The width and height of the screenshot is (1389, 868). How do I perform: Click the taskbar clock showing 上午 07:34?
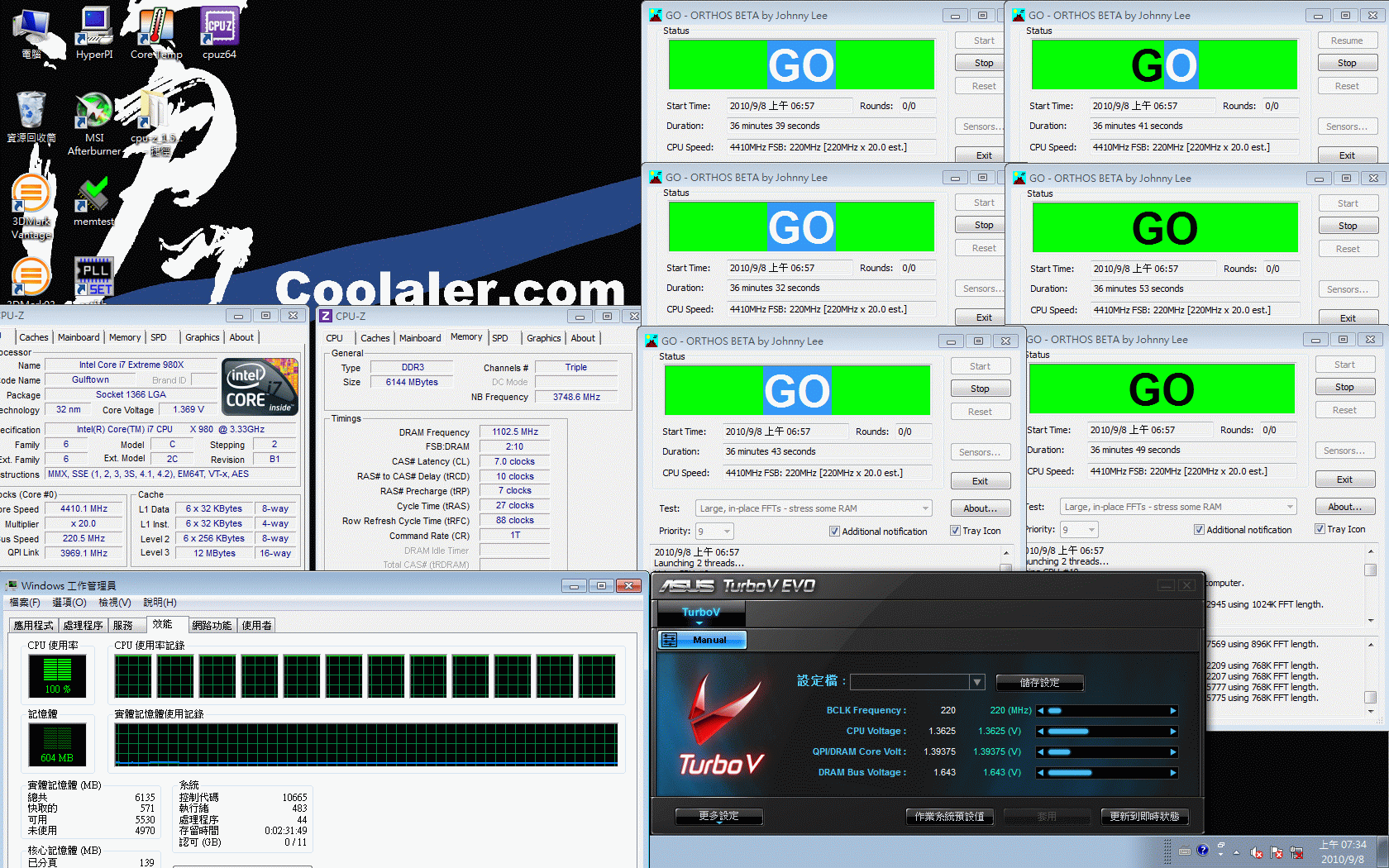(1343, 851)
